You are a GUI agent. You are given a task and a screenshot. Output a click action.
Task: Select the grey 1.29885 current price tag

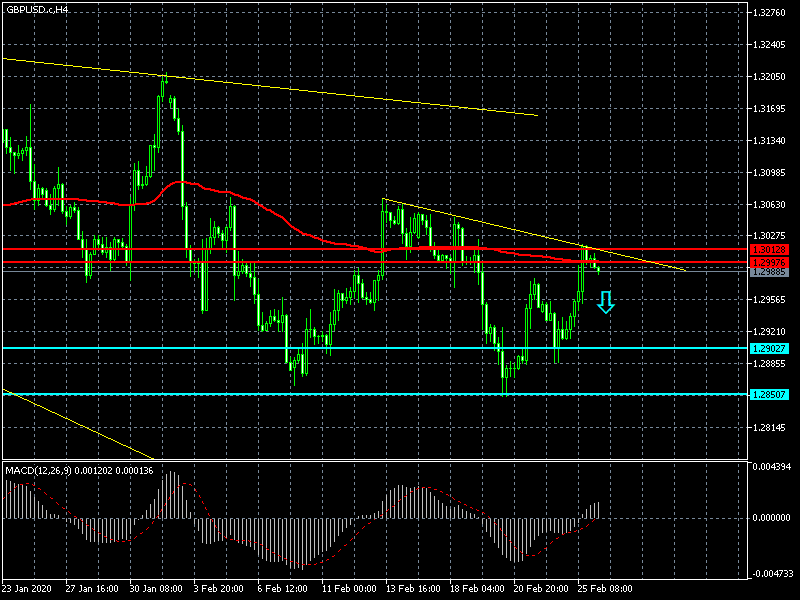pos(769,272)
